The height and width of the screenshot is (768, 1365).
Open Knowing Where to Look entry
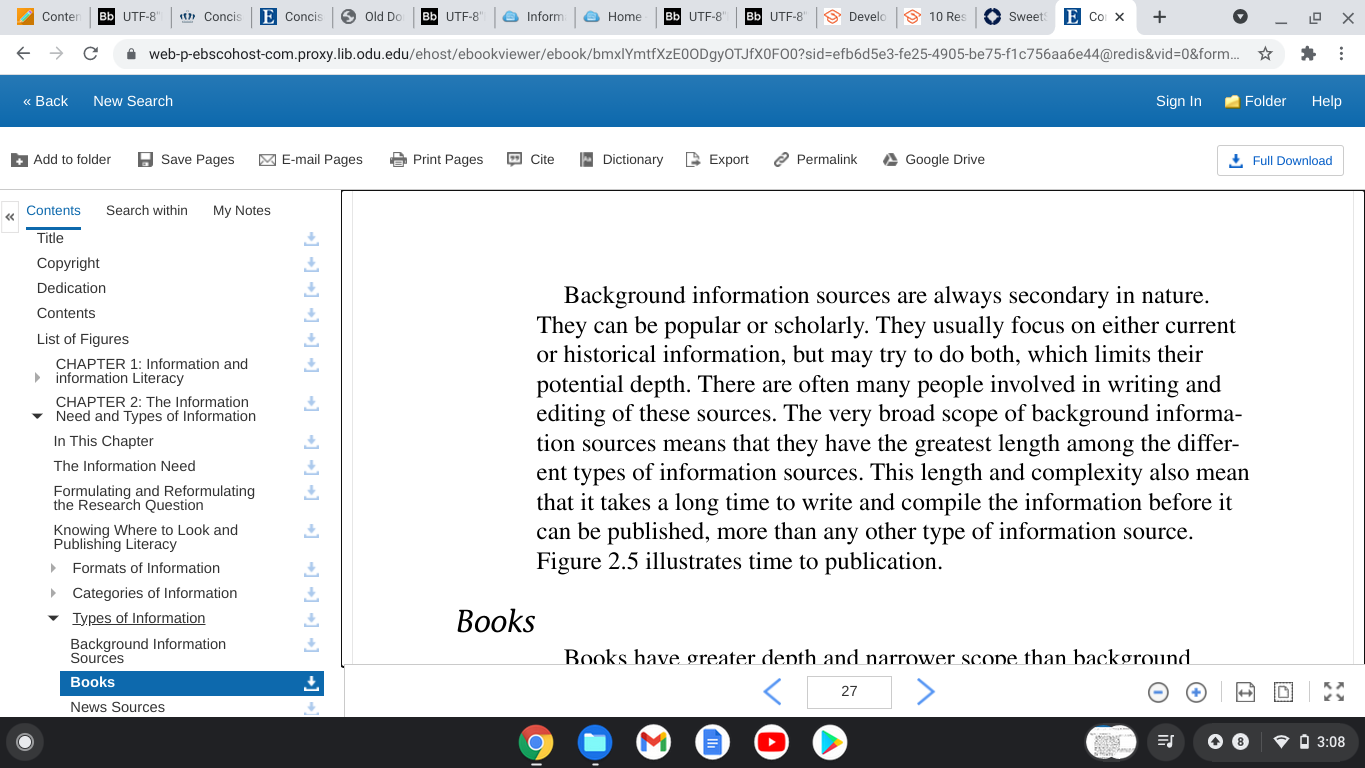tap(146, 537)
